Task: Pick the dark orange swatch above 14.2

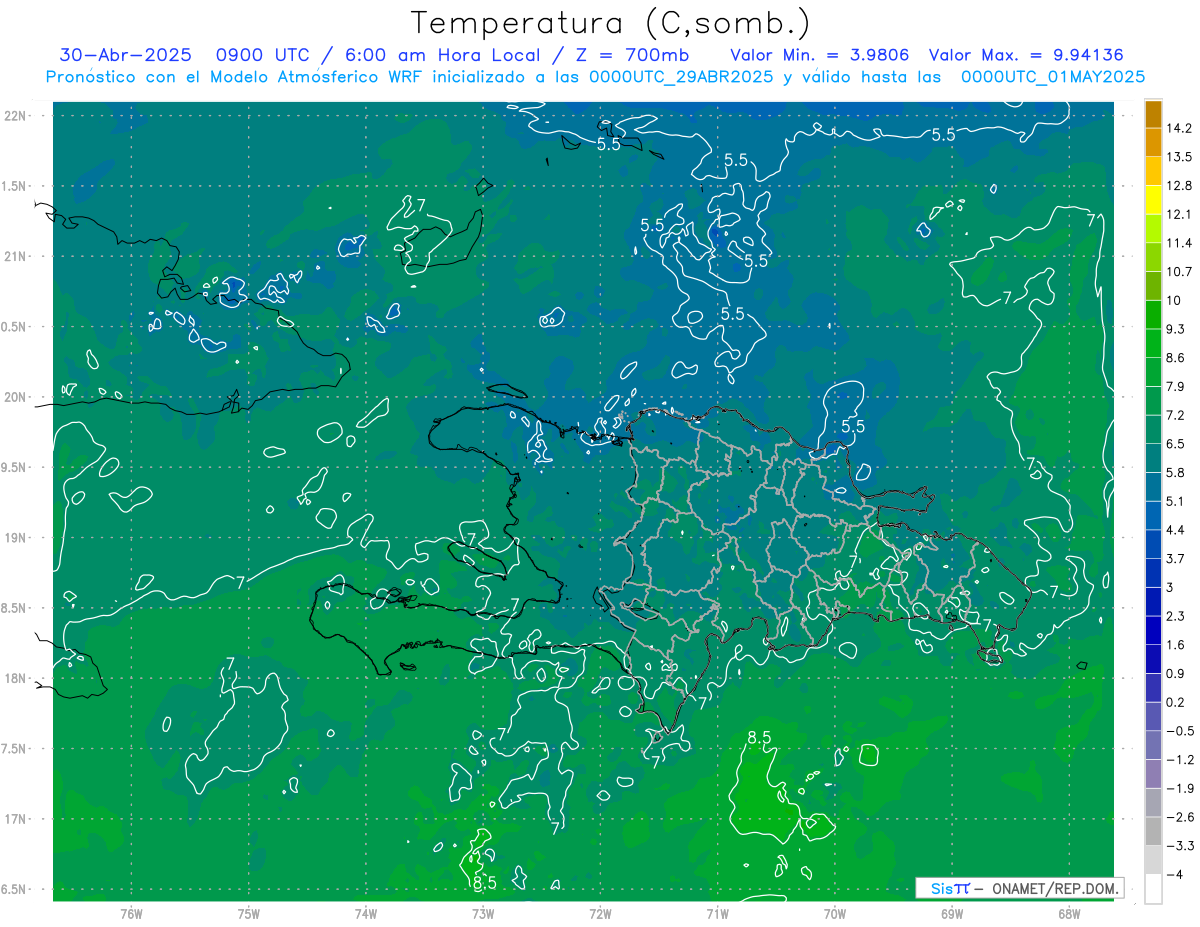Action: click(x=1153, y=114)
